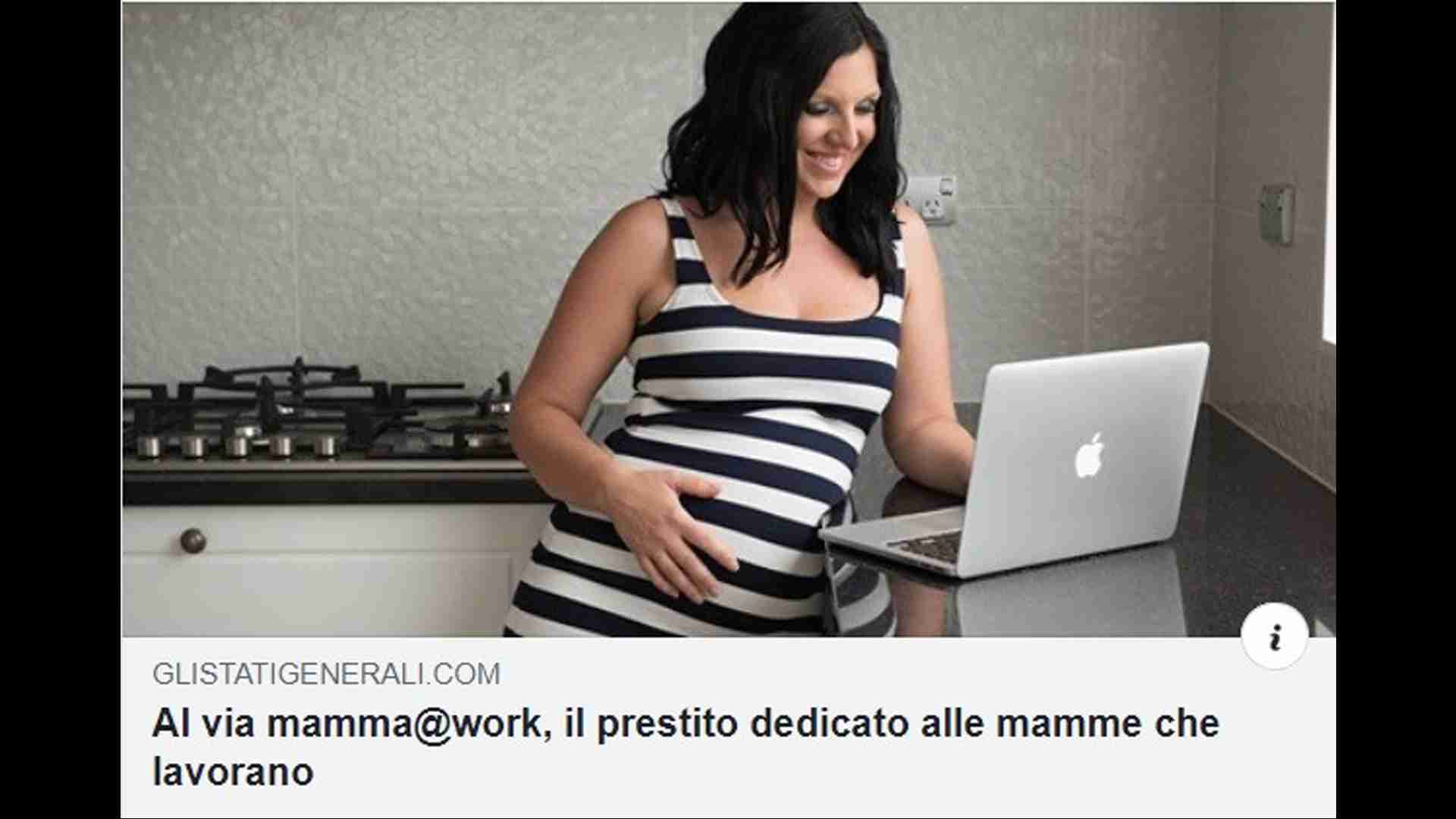Click the Apple logo on the laptop
This screenshot has width=1456, height=819.
(1089, 455)
